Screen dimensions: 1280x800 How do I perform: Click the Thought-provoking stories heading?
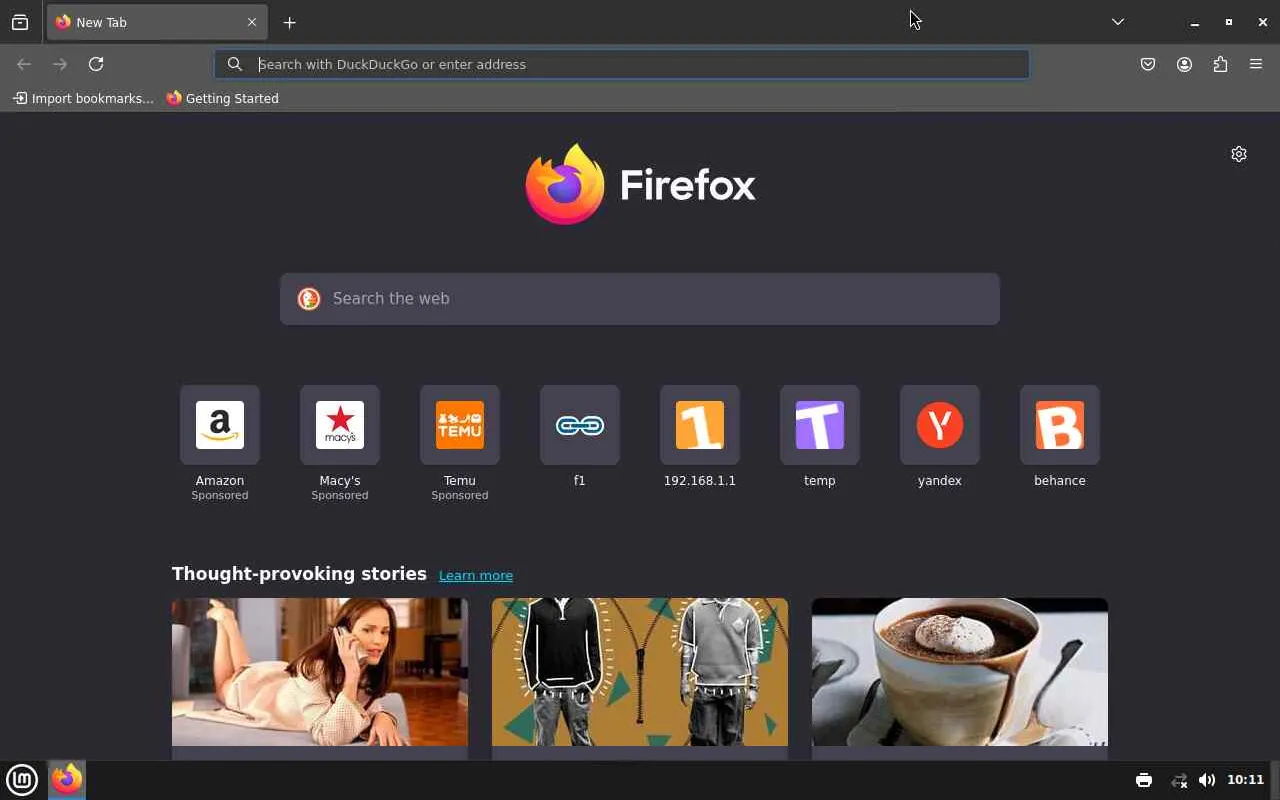click(299, 574)
